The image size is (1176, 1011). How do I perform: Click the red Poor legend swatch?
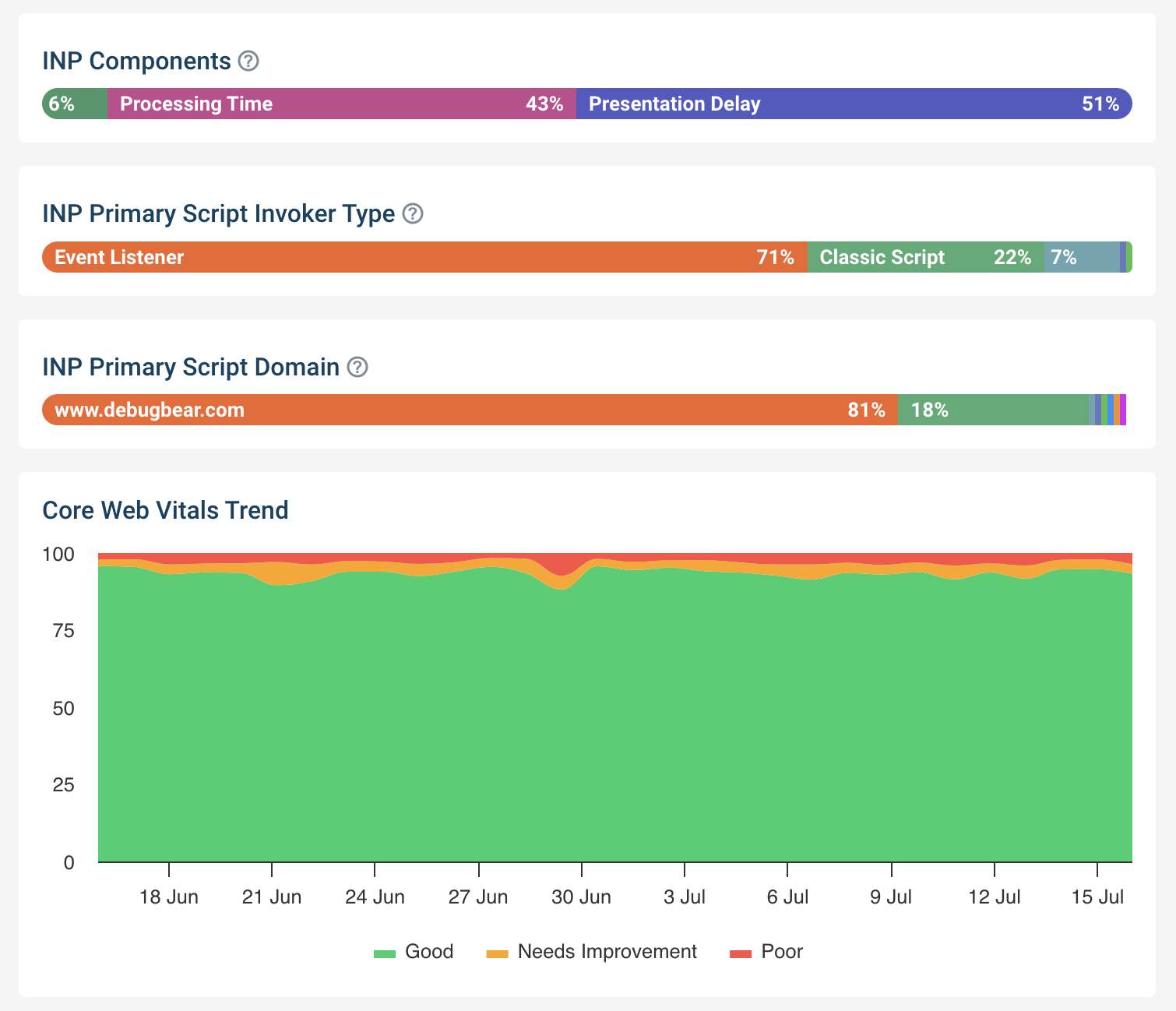(741, 953)
